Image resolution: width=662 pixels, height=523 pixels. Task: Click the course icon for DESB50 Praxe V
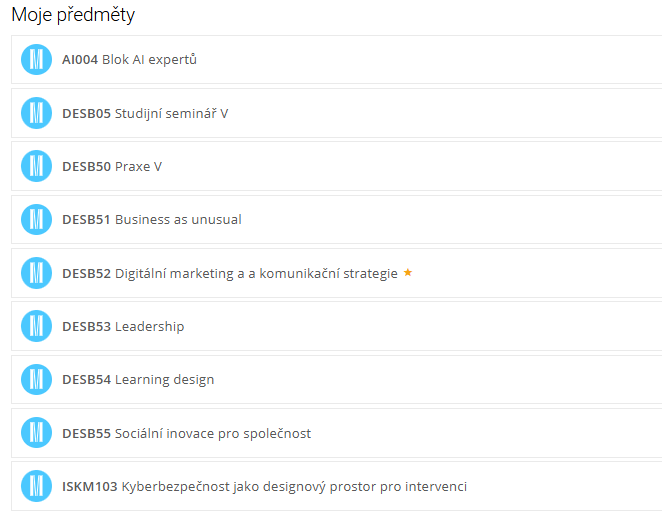point(36,166)
